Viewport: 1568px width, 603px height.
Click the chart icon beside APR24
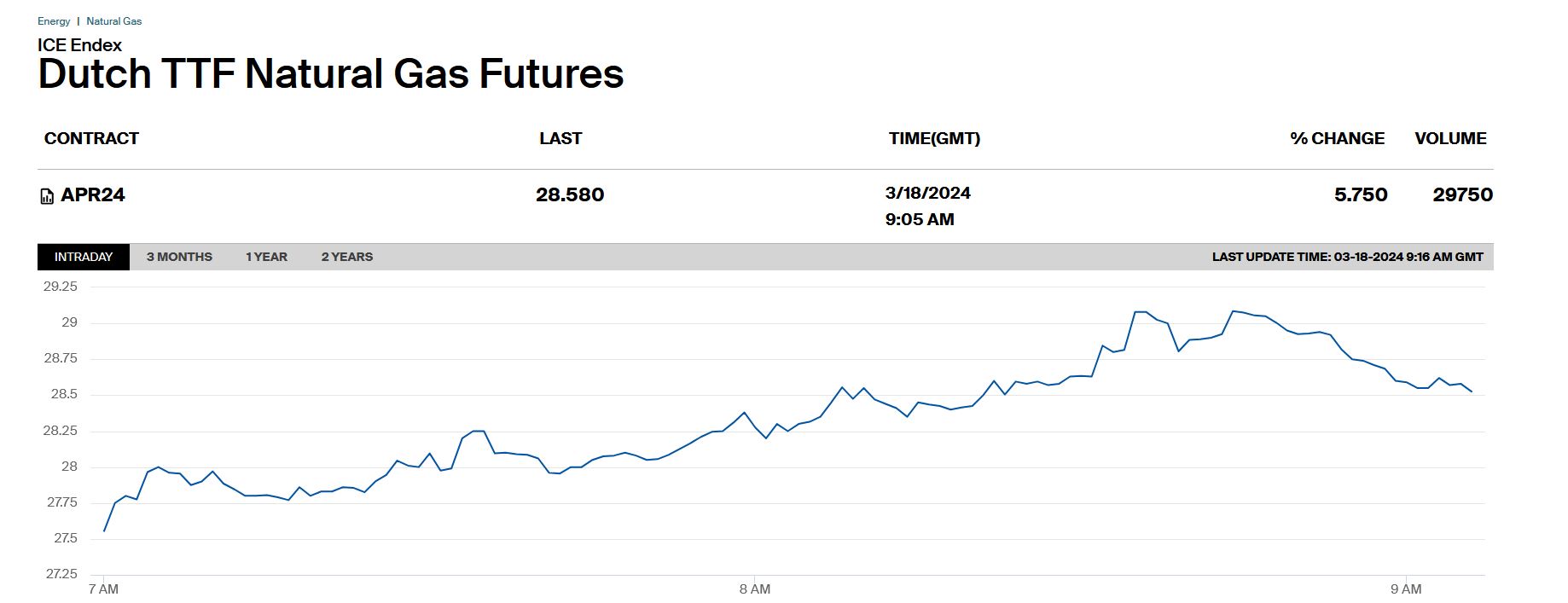tap(47, 197)
